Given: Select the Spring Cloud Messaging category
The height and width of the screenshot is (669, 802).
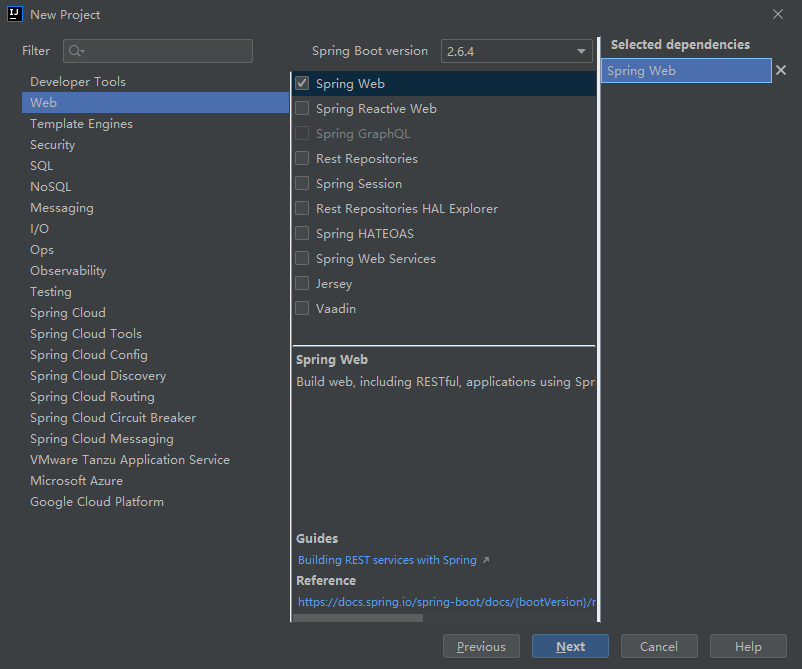Looking at the screenshot, I should click(155, 438).
